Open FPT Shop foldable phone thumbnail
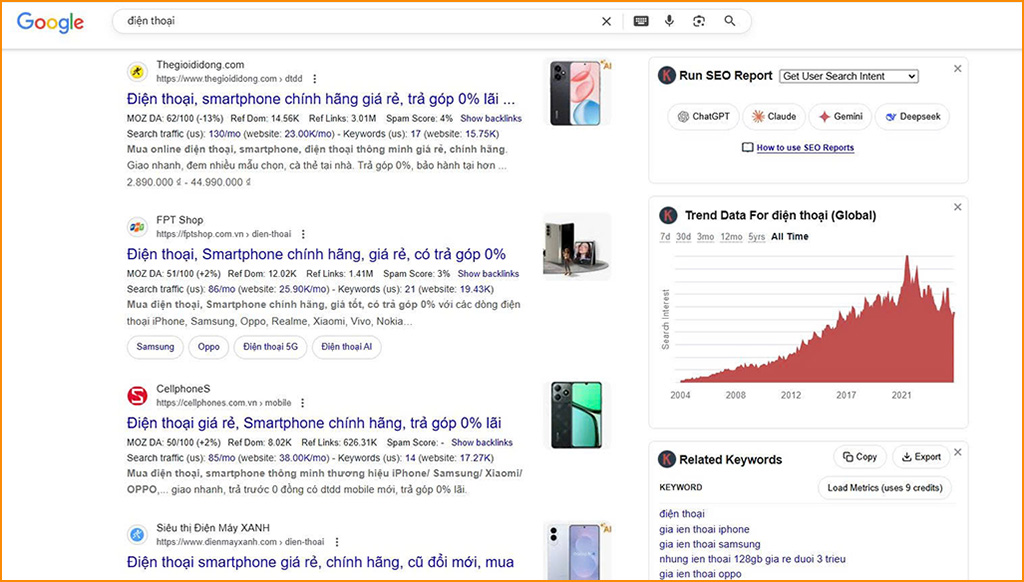Viewport: 1024px width, 582px height. click(577, 246)
